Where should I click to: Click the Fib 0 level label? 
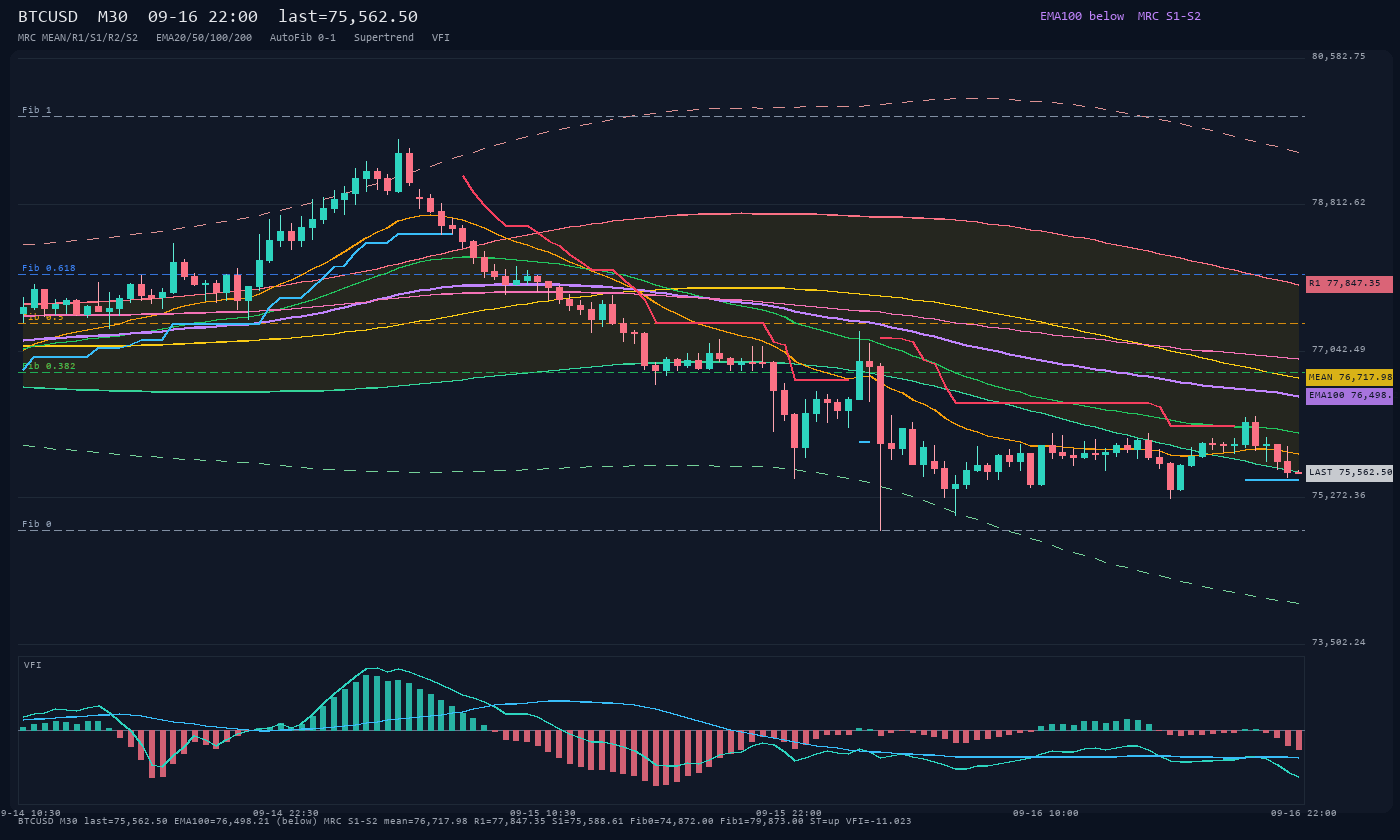(x=37, y=524)
